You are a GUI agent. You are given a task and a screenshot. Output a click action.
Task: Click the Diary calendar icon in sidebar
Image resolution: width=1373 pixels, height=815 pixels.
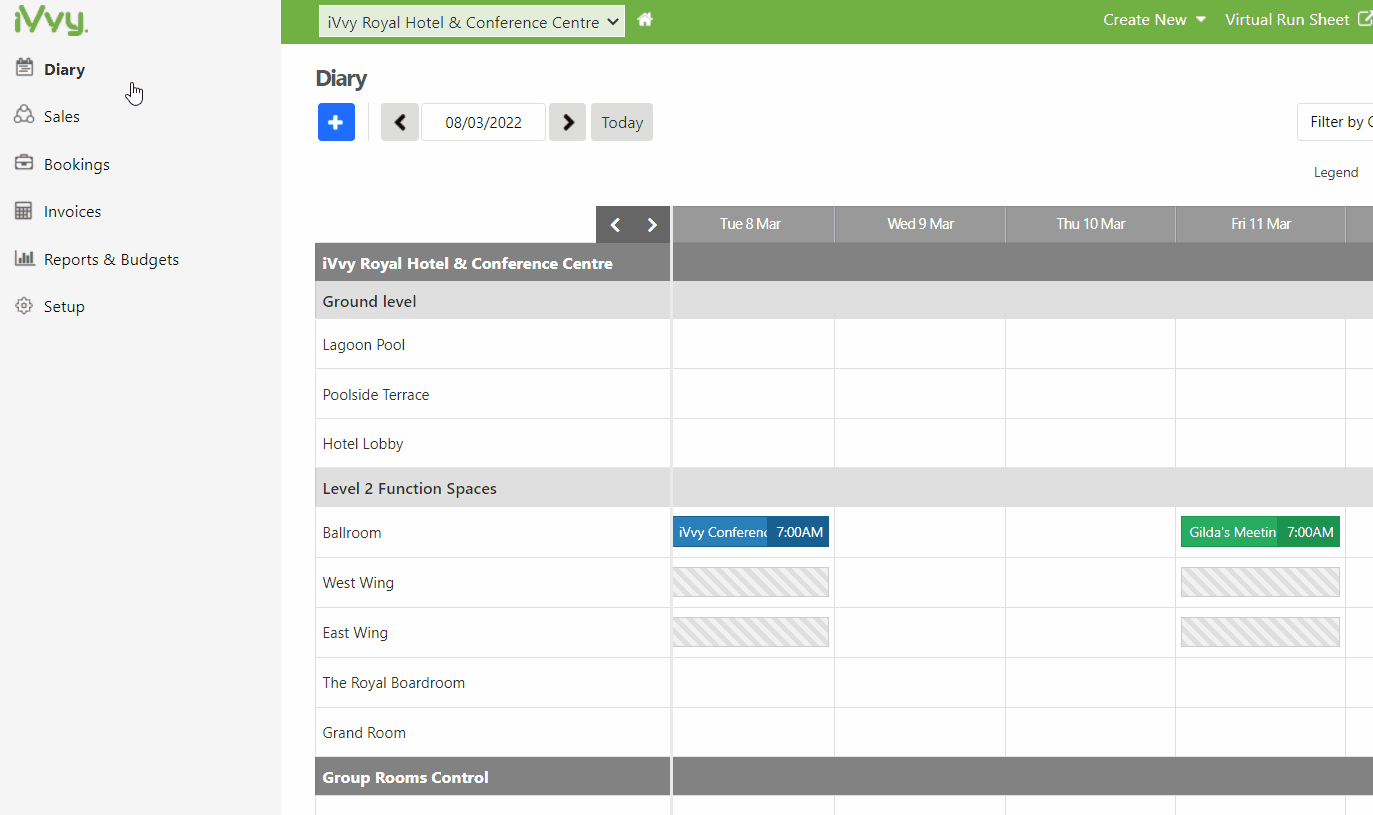(24, 68)
